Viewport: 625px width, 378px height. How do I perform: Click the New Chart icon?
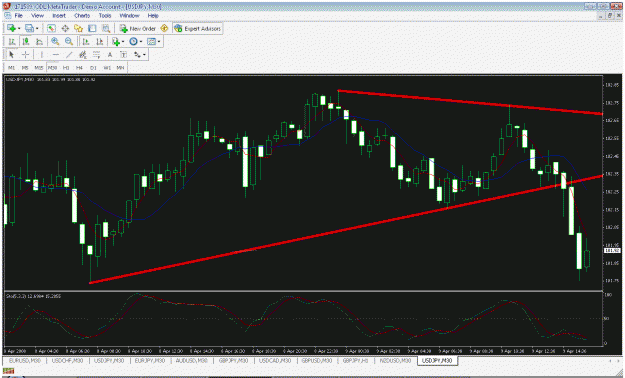pos(11,28)
